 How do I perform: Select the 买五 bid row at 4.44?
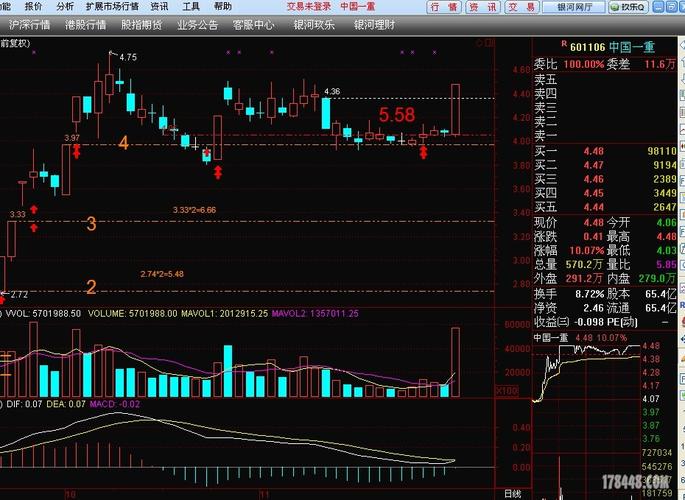tap(605, 207)
